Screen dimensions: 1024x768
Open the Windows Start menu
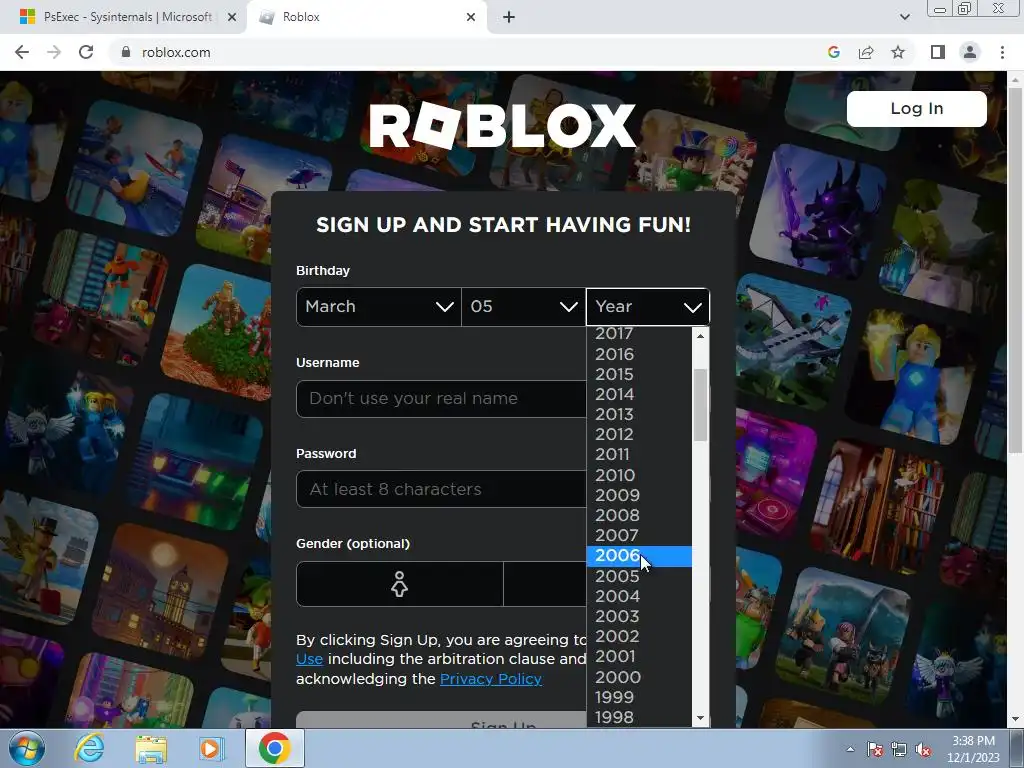[26, 748]
